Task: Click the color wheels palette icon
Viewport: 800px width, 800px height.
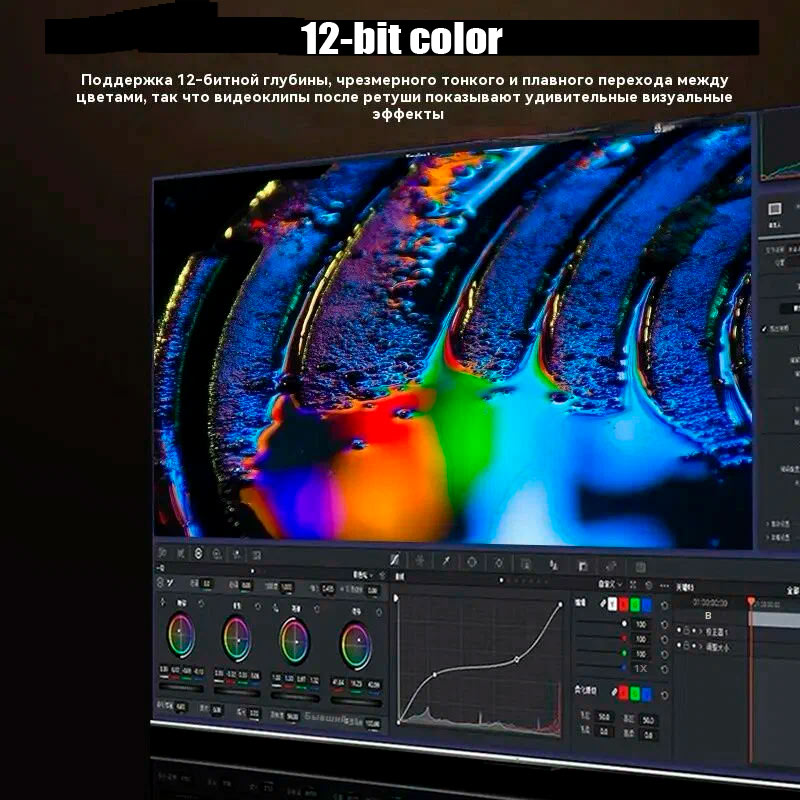Action: coord(199,553)
